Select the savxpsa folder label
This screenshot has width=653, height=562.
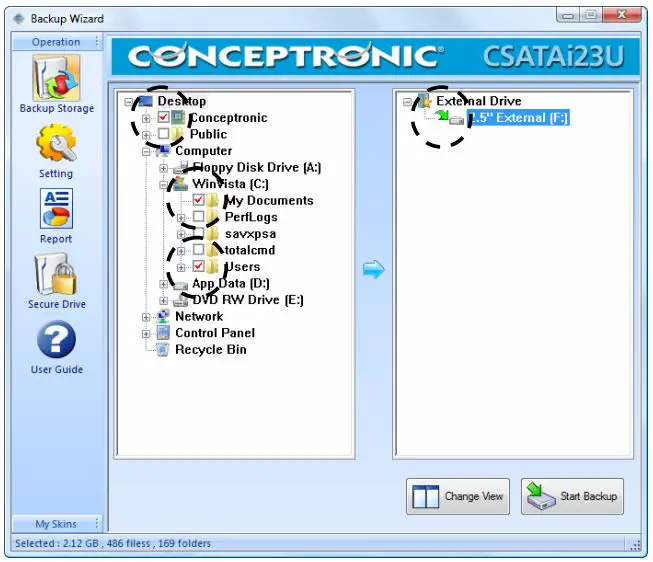point(250,234)
